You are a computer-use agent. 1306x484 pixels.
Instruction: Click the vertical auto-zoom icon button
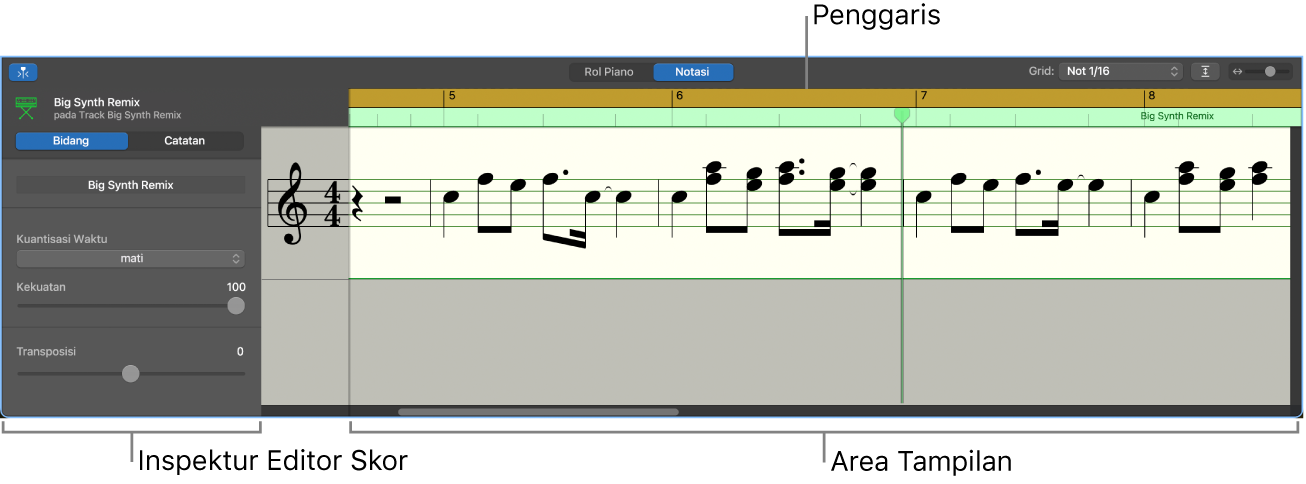coord(1206,72)
